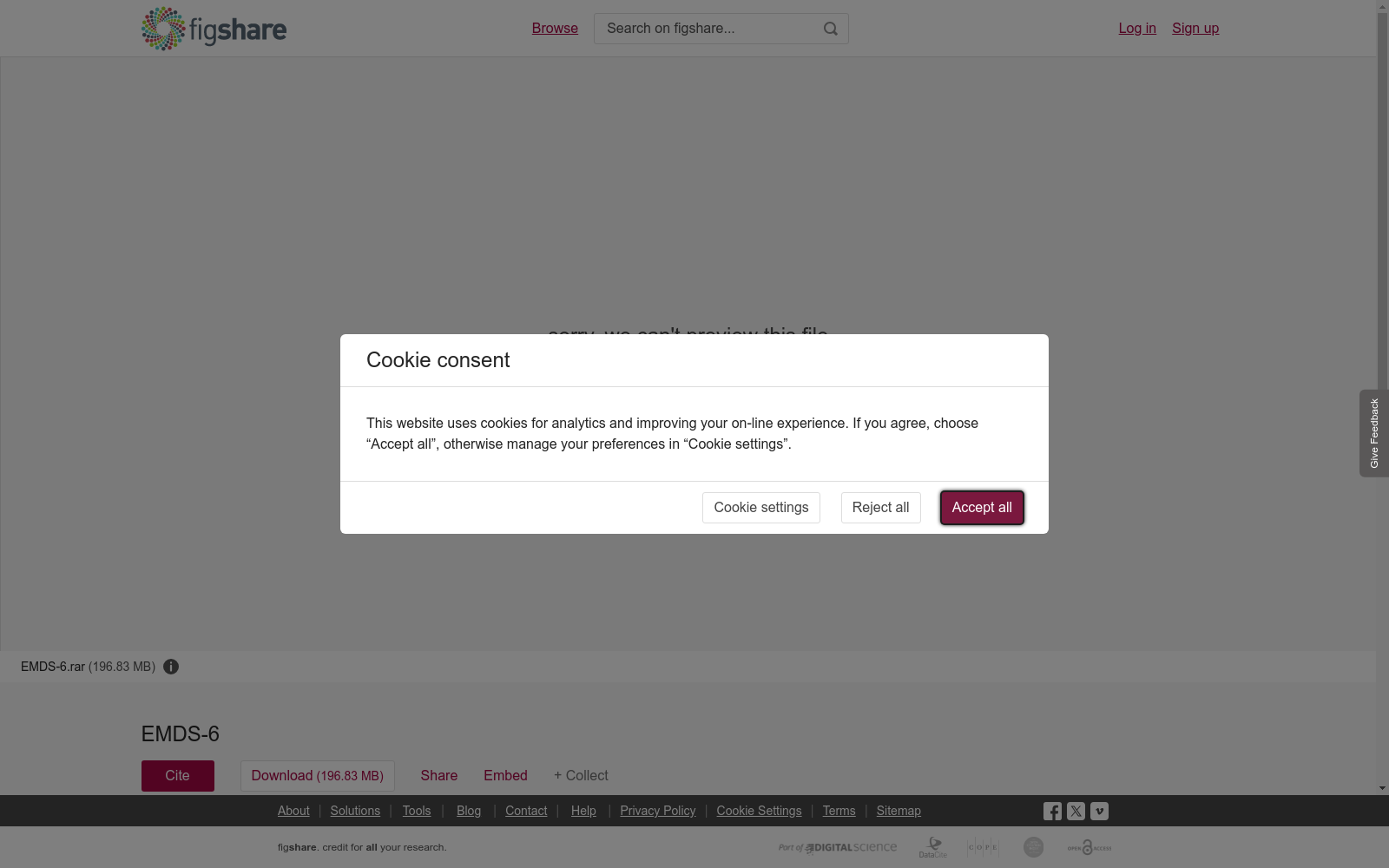Open the Privacy Policy footer link
The height and width of the screenshot is (868, 1389).
tap(658, 811)
